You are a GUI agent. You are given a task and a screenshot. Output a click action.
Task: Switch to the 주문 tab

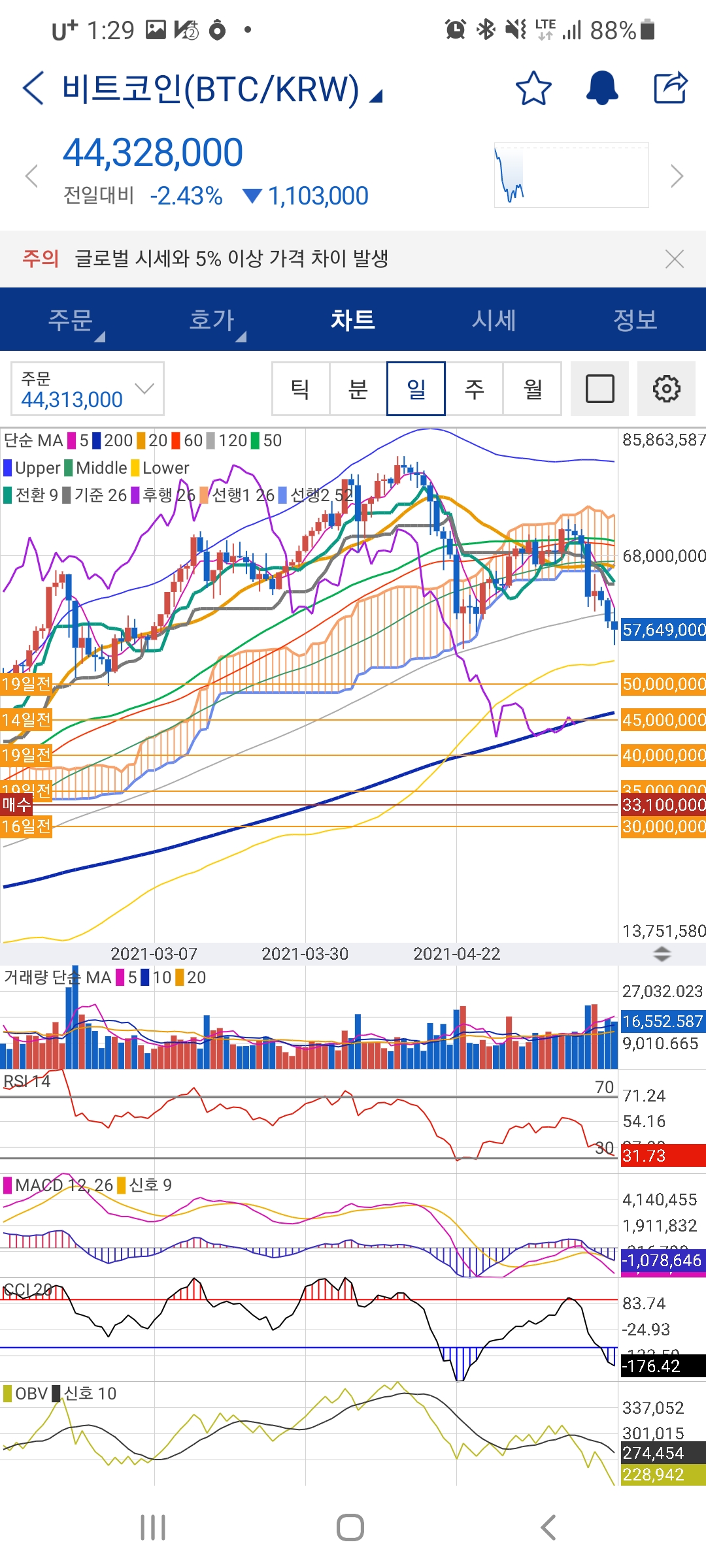71,319
